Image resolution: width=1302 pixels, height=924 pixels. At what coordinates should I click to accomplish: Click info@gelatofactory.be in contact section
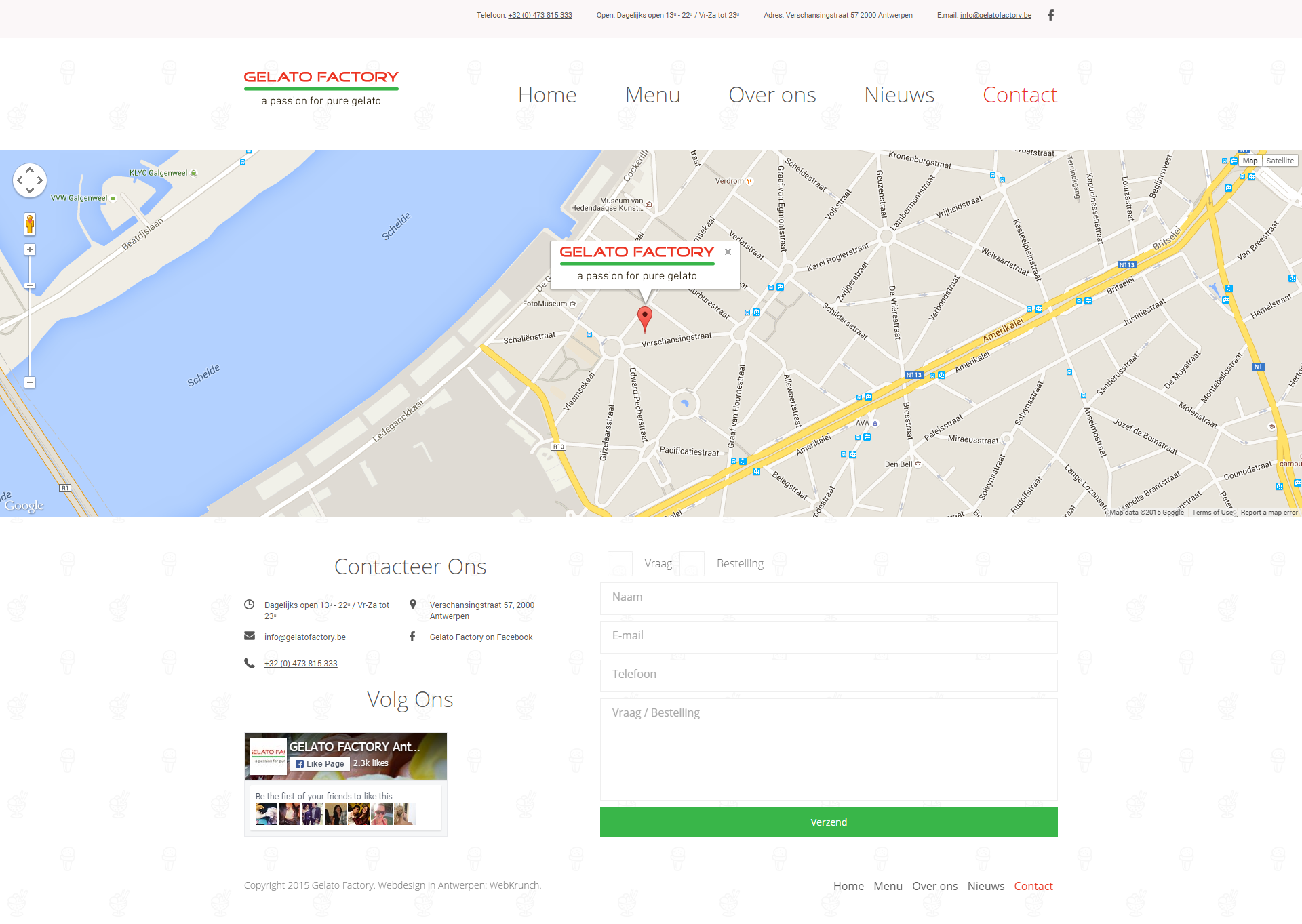pyautogui.click(x=305, y=637)
